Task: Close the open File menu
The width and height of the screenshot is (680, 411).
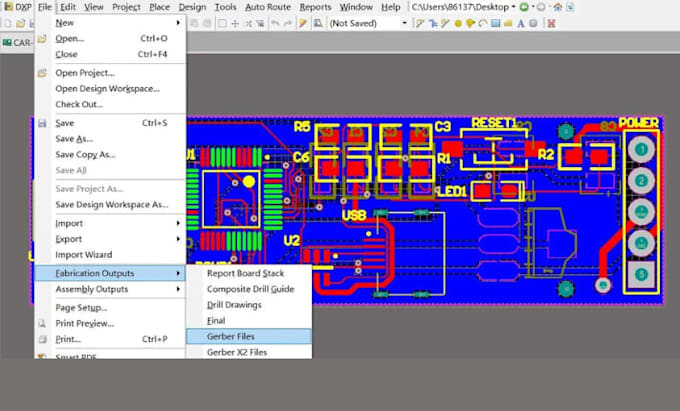Action: pyautogui.click(x=45, y=7)
